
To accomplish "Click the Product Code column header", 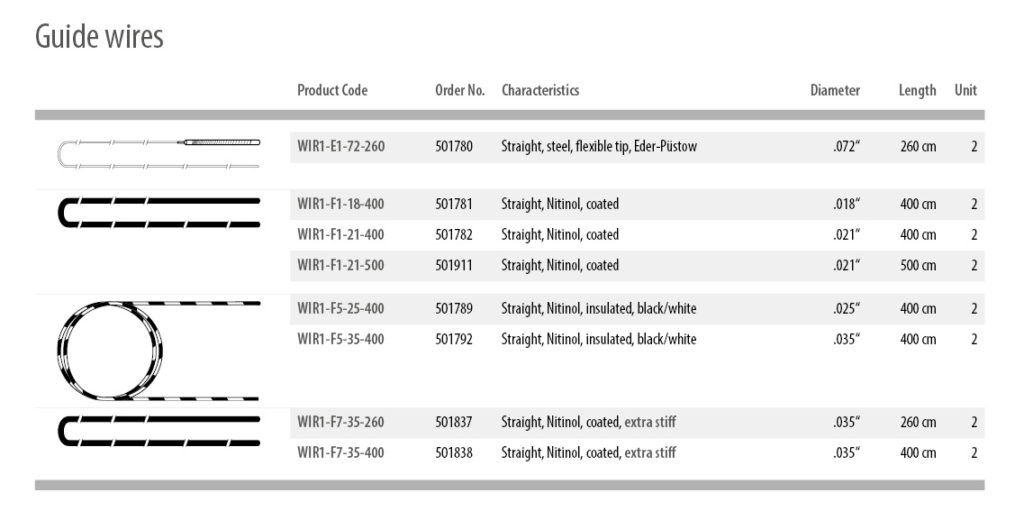I will [332, 90].
